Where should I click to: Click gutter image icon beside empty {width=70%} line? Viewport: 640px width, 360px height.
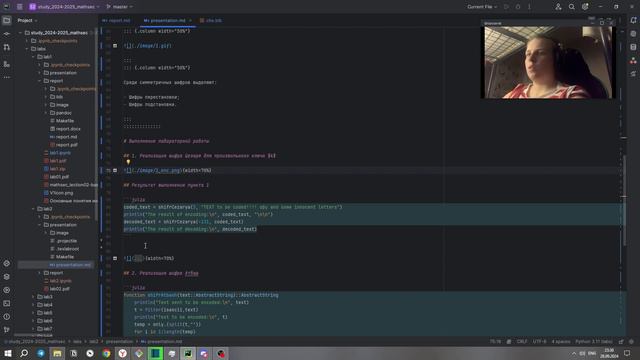(x=115, y=258)
